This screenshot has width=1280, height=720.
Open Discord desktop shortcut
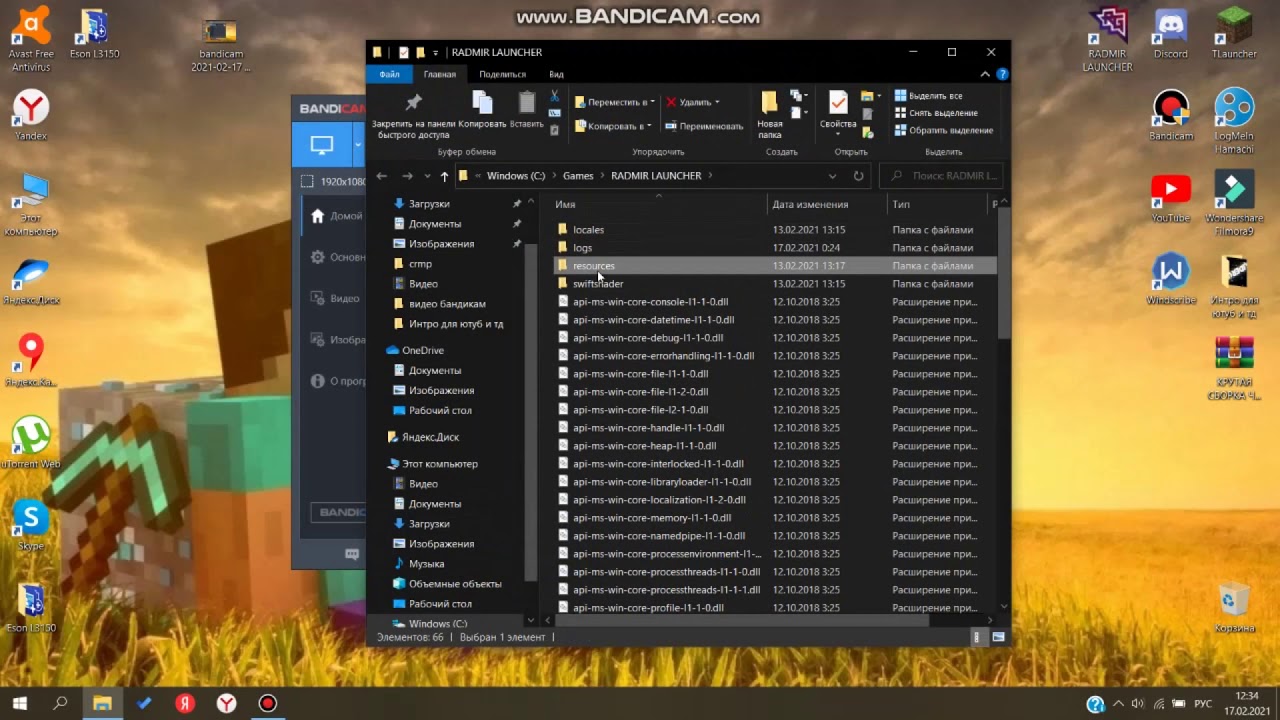coord(1171,35)
